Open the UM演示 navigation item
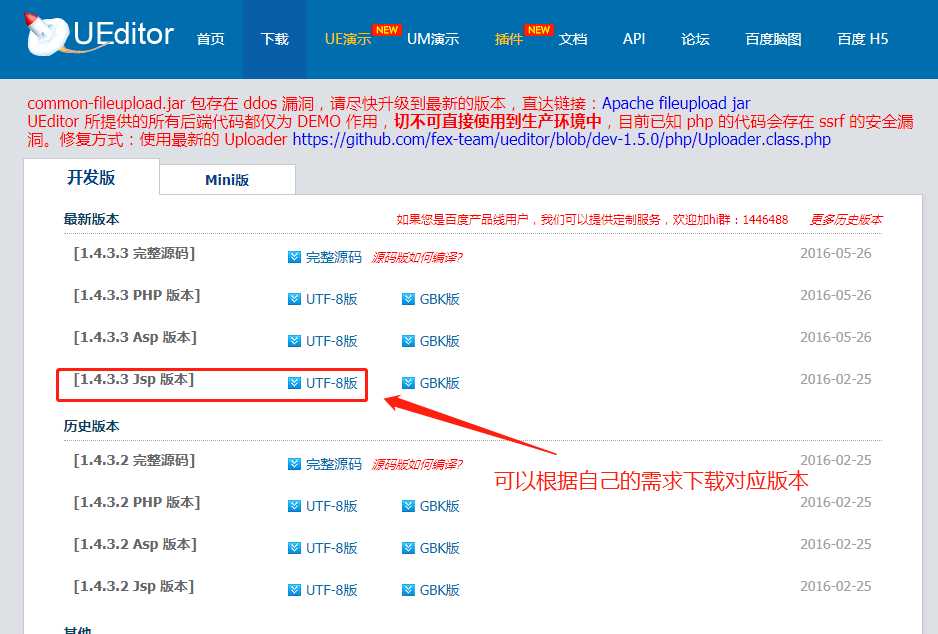Screen dimensions: 938x634 433,39
